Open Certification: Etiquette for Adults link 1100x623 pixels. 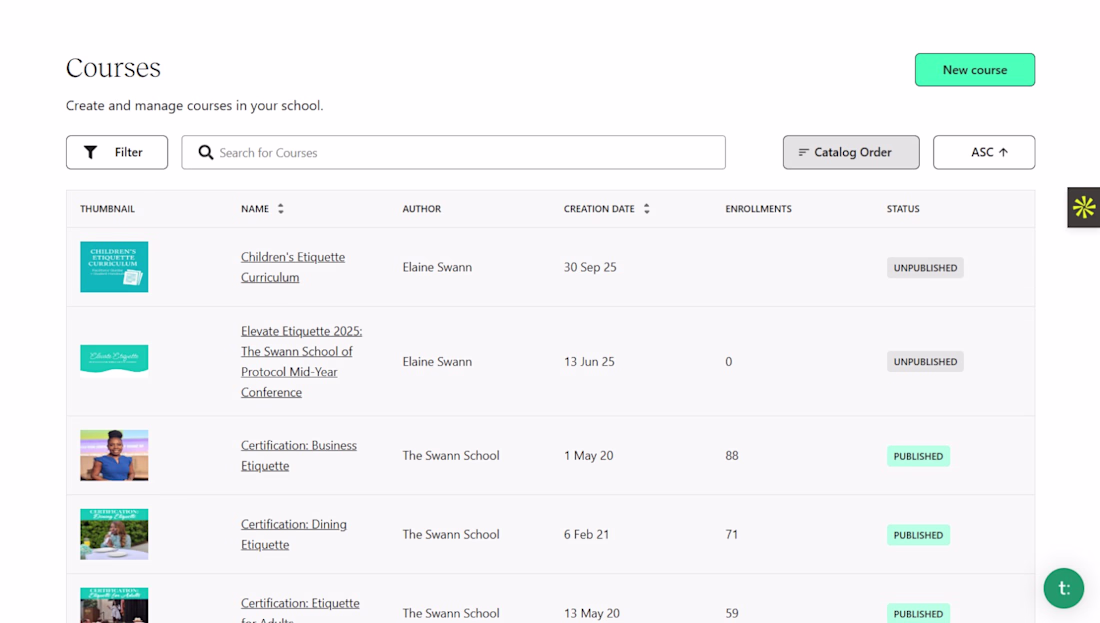300,610
